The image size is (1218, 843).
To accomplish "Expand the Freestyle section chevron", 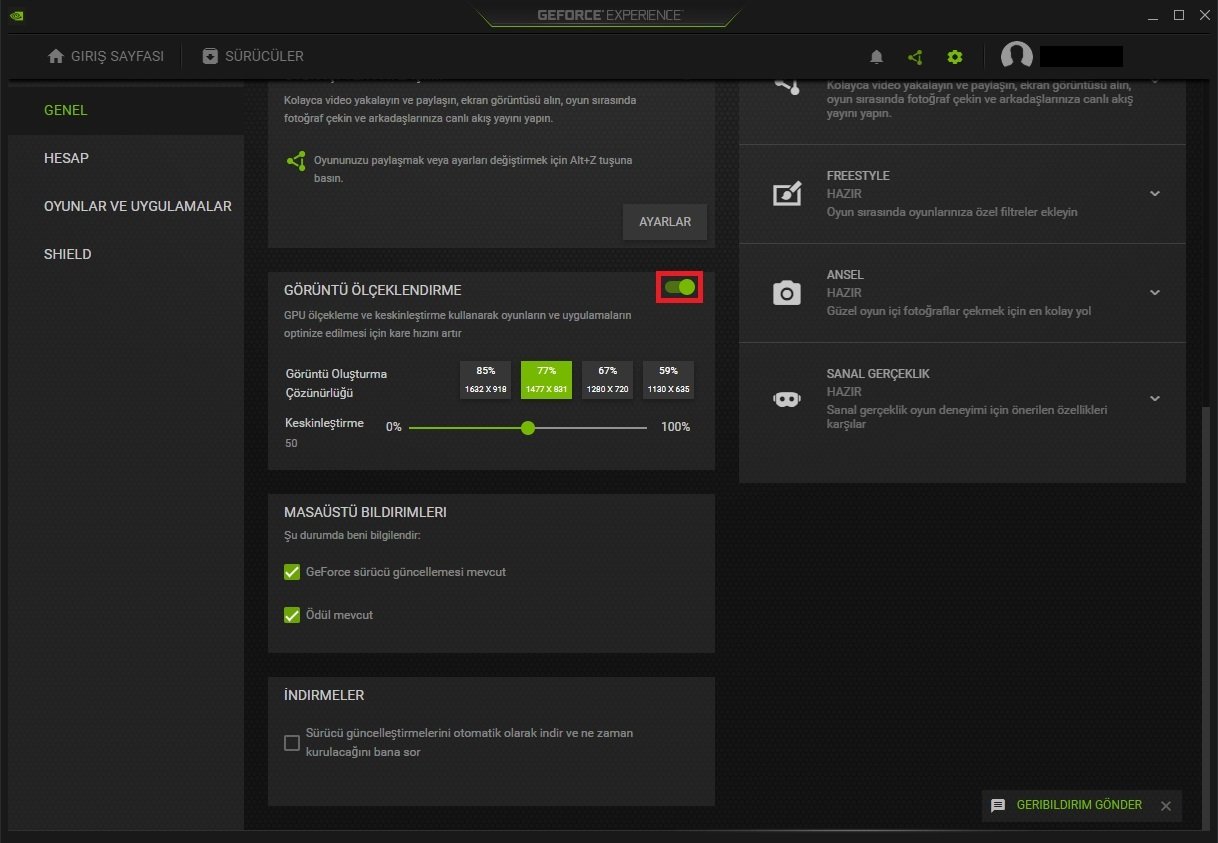I will tap(1155, 194).
